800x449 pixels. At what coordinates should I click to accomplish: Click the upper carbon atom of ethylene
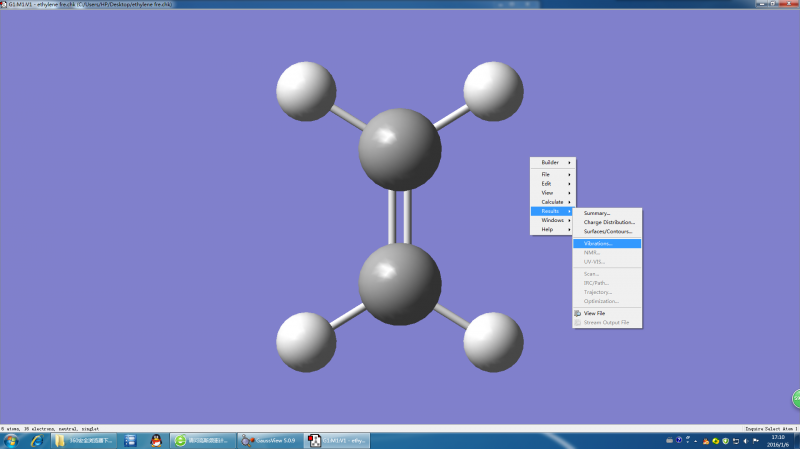[x=399, y=150]
